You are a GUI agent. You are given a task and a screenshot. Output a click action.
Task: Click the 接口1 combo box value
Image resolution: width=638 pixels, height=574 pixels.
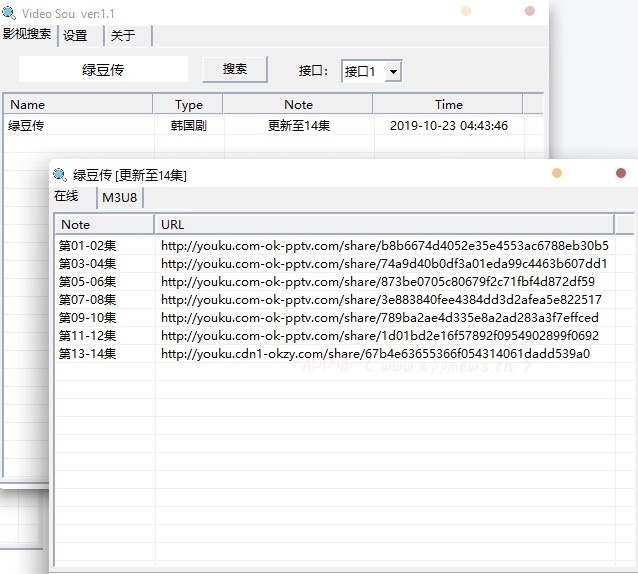click(x=363, y=72)
